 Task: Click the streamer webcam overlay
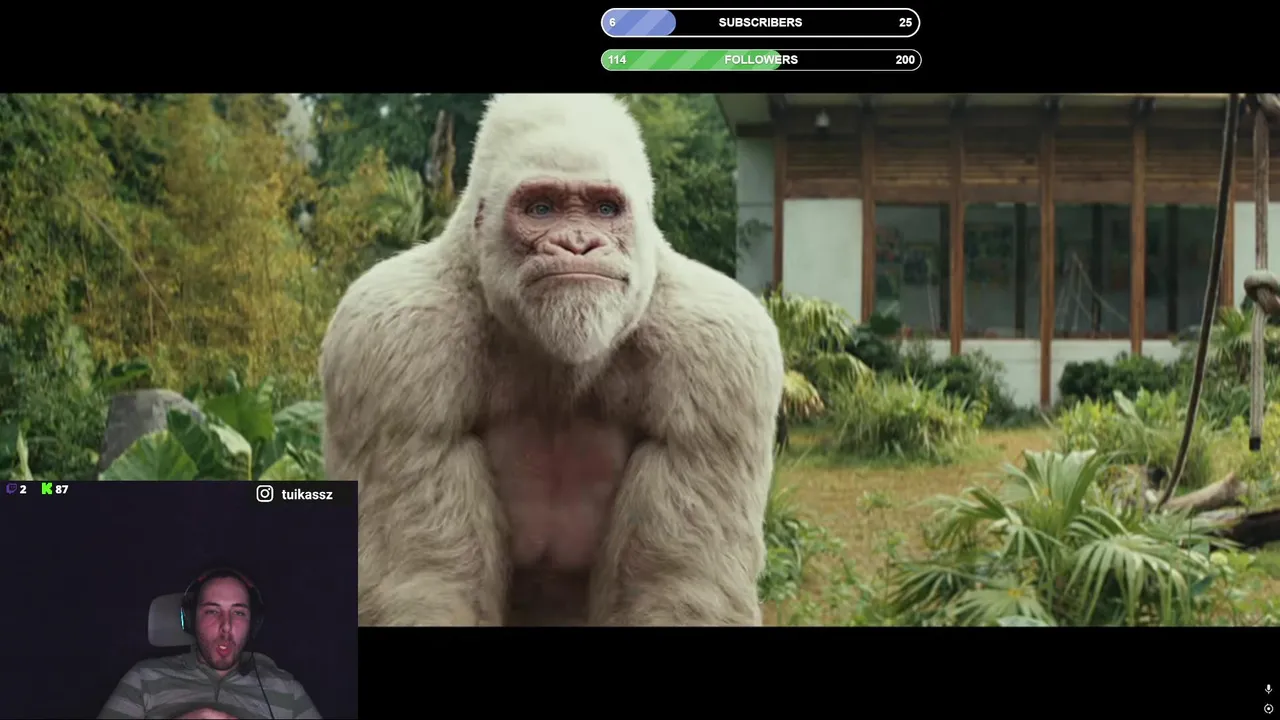pos(179,600)
